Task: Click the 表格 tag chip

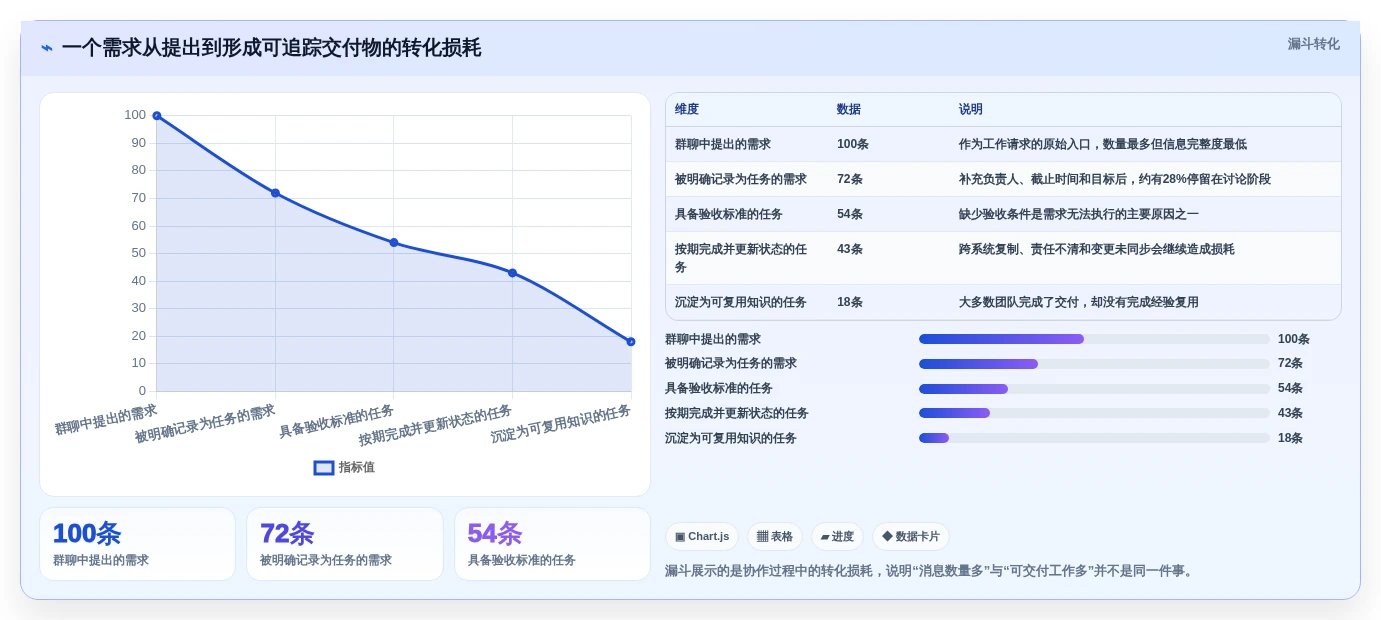Action: (x=775, y=536)
